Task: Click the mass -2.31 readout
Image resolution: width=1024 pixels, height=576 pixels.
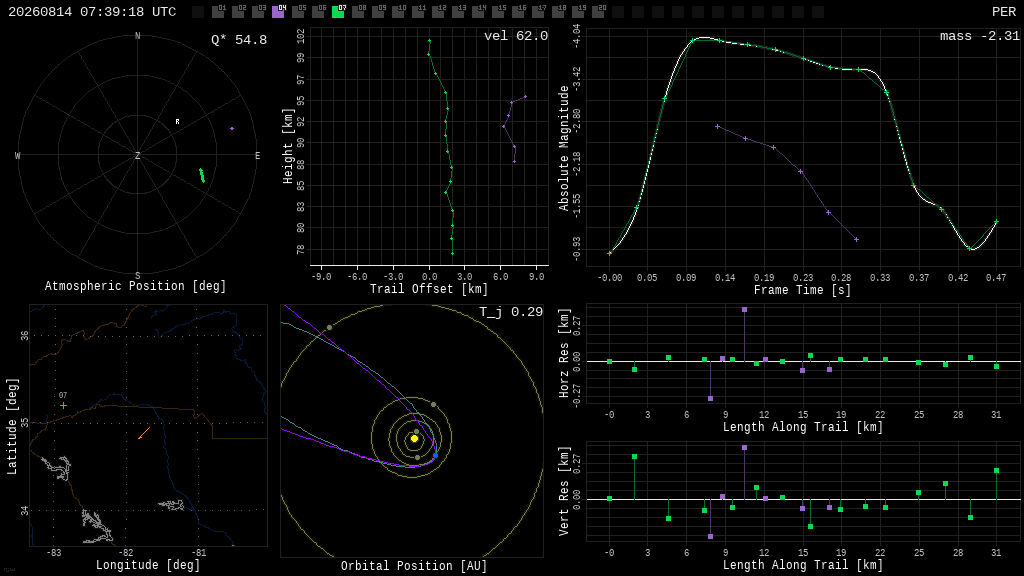Action: tap(980, 36)
